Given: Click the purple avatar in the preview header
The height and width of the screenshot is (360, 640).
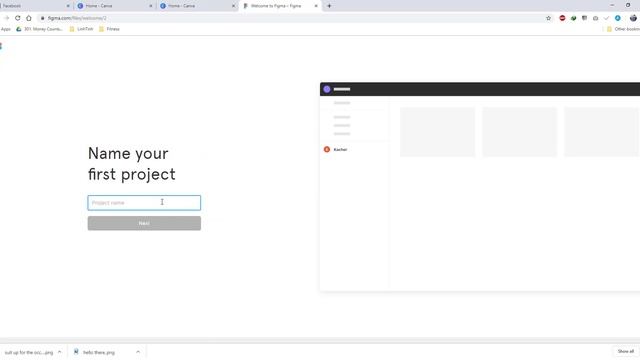Looking at the screenshot, I should 327,89.
